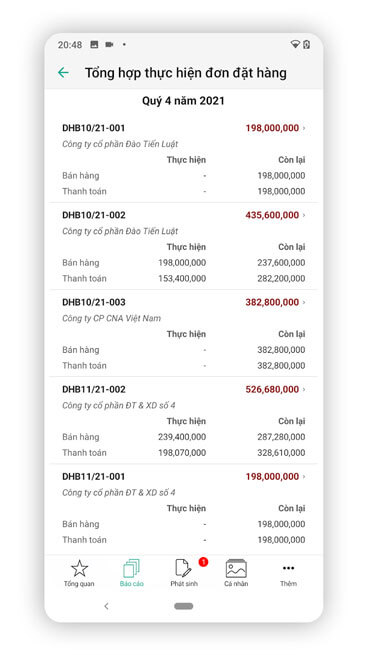The image size is (367, 655).
Task: Select the Báo cáo documents icon
Action: (132, 569)
